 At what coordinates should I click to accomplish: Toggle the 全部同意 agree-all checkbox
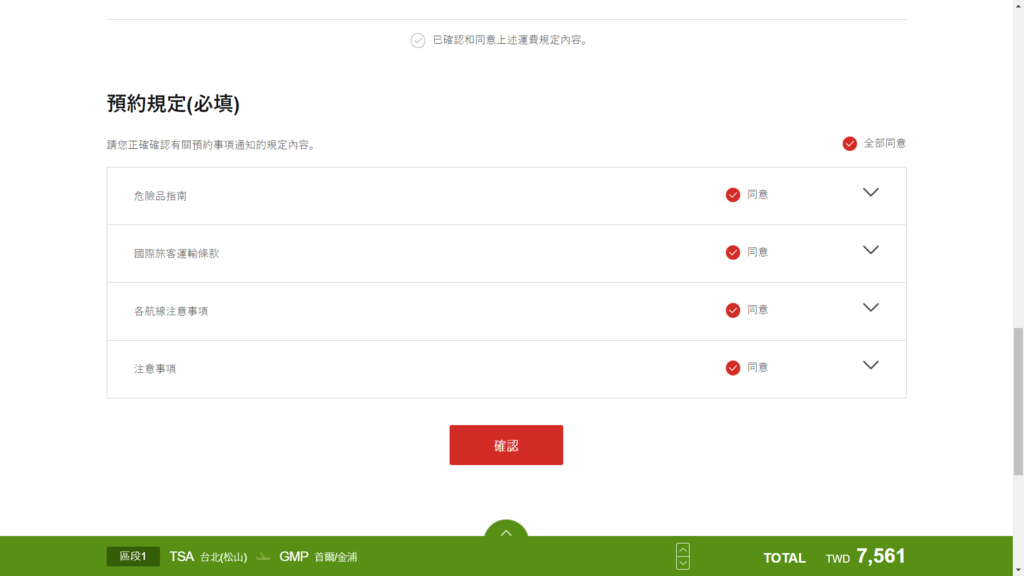850,144
